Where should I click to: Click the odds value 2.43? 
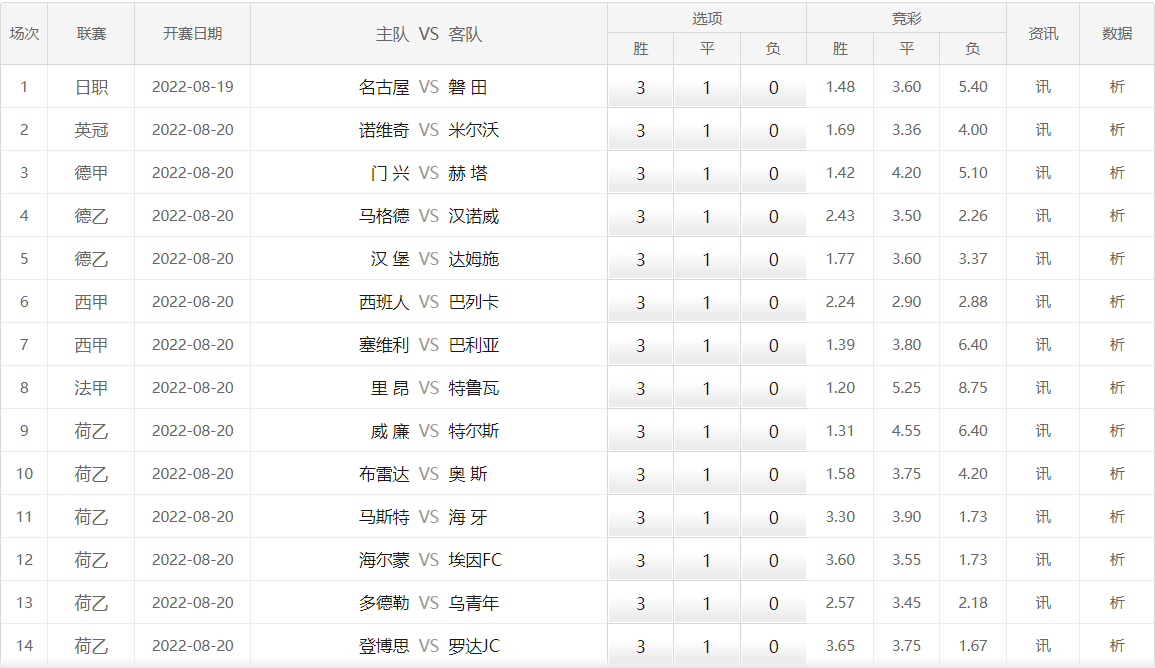(x=840, y=216)
